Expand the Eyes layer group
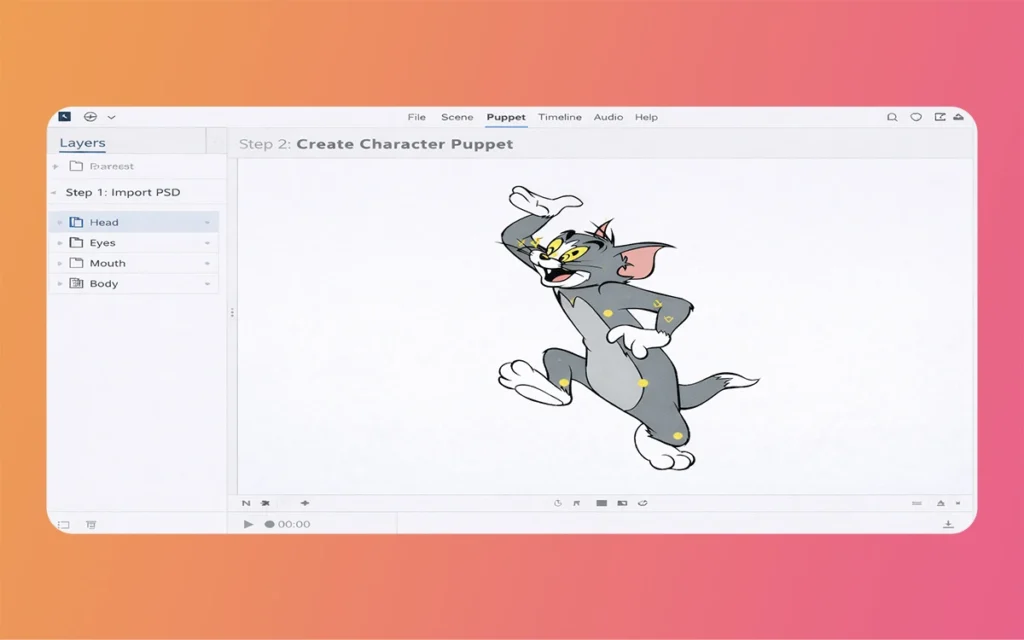This screenshot has height=640, width=1024. click(60, 242)
